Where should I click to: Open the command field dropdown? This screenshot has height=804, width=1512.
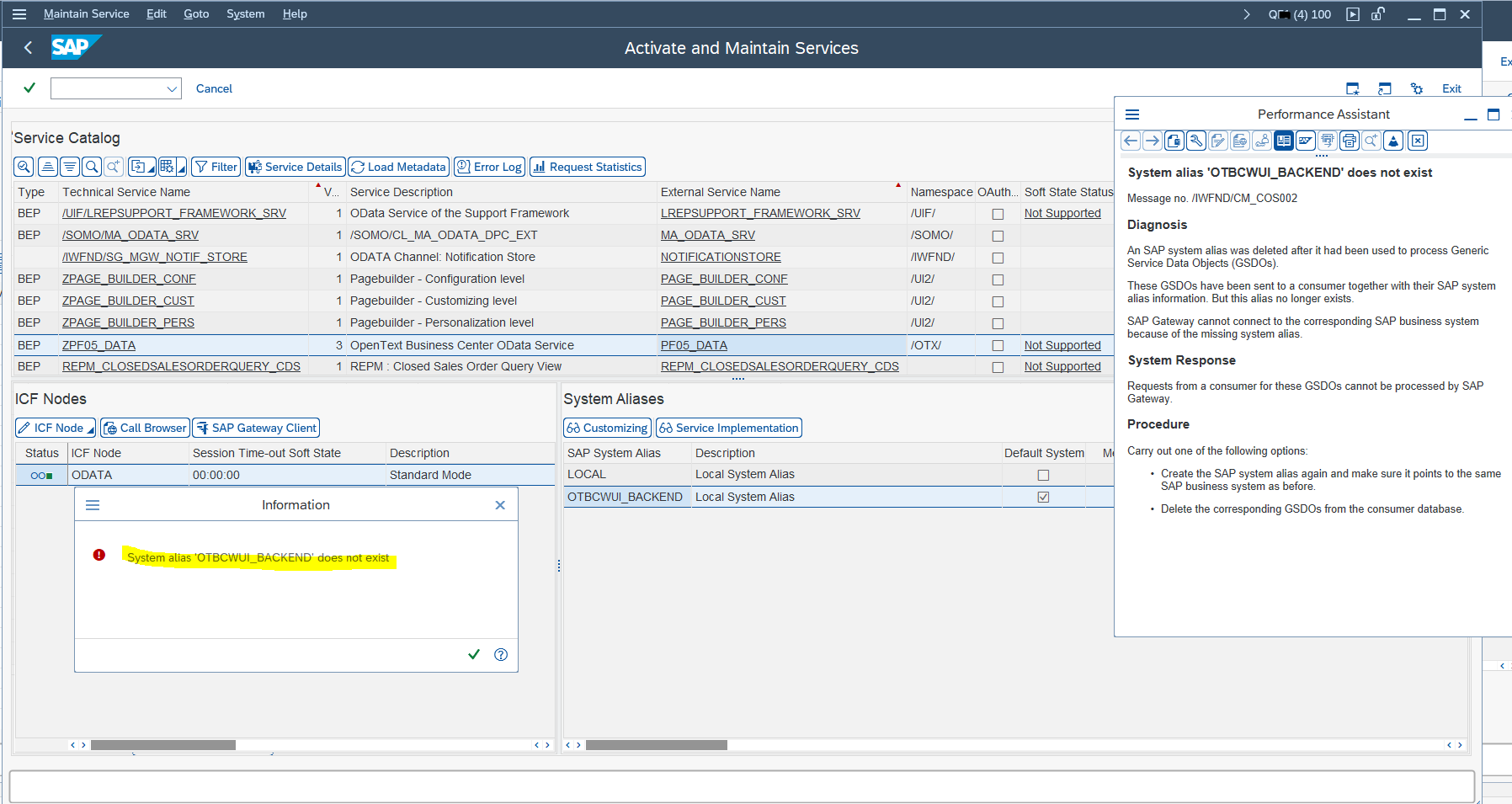click(172, 88)
